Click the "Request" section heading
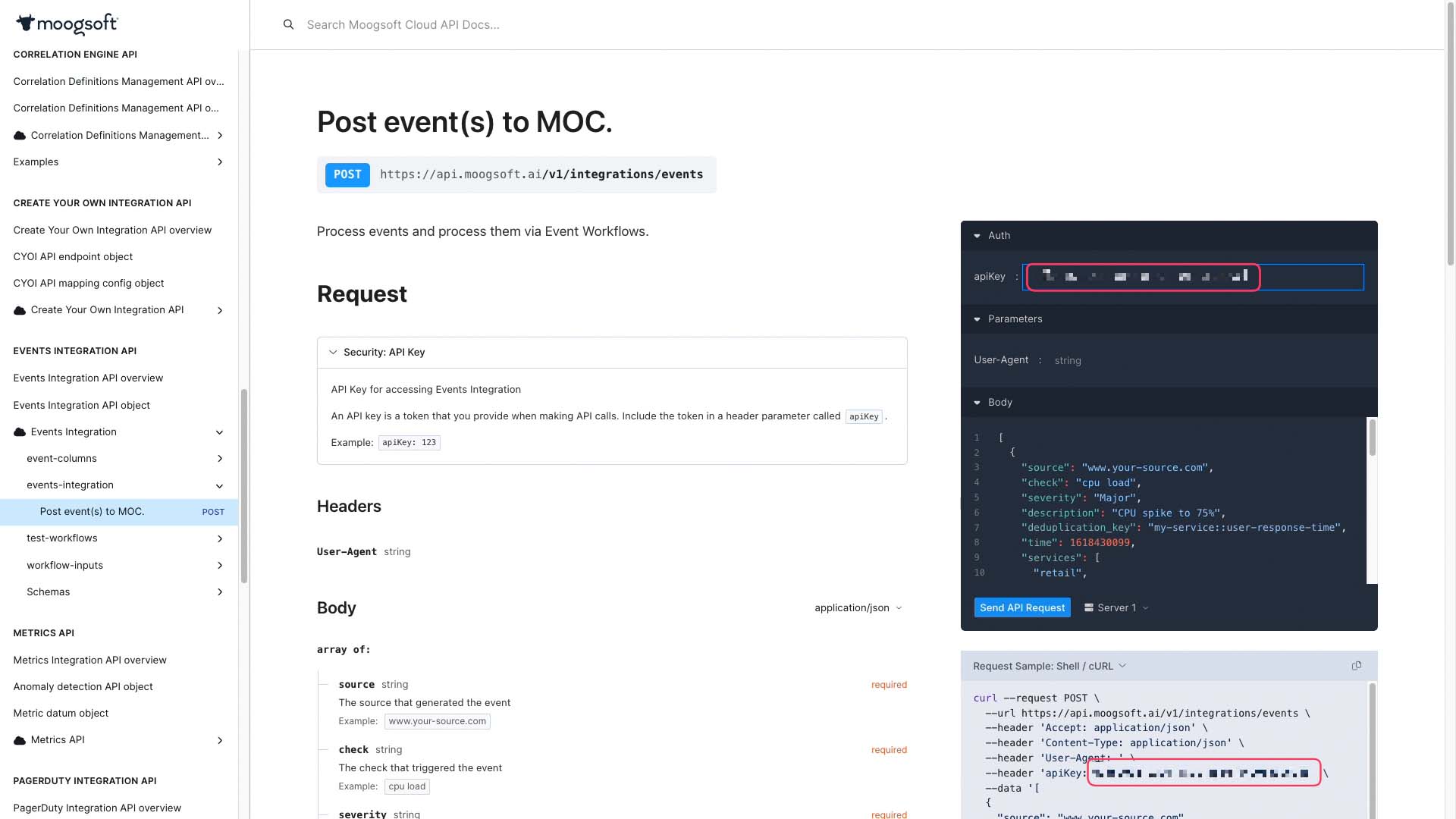 (x=362, y=294)
